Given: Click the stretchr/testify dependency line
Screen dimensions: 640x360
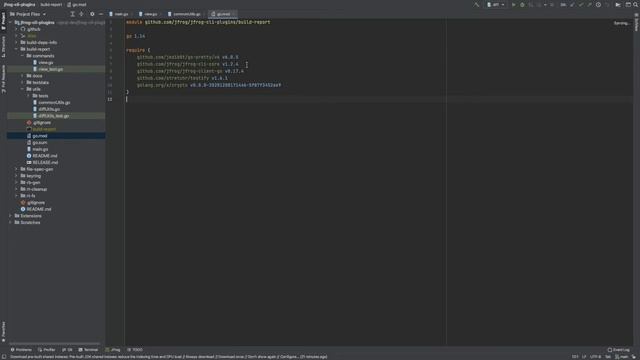Looking at the screenshot, I should tap(182, 78).
